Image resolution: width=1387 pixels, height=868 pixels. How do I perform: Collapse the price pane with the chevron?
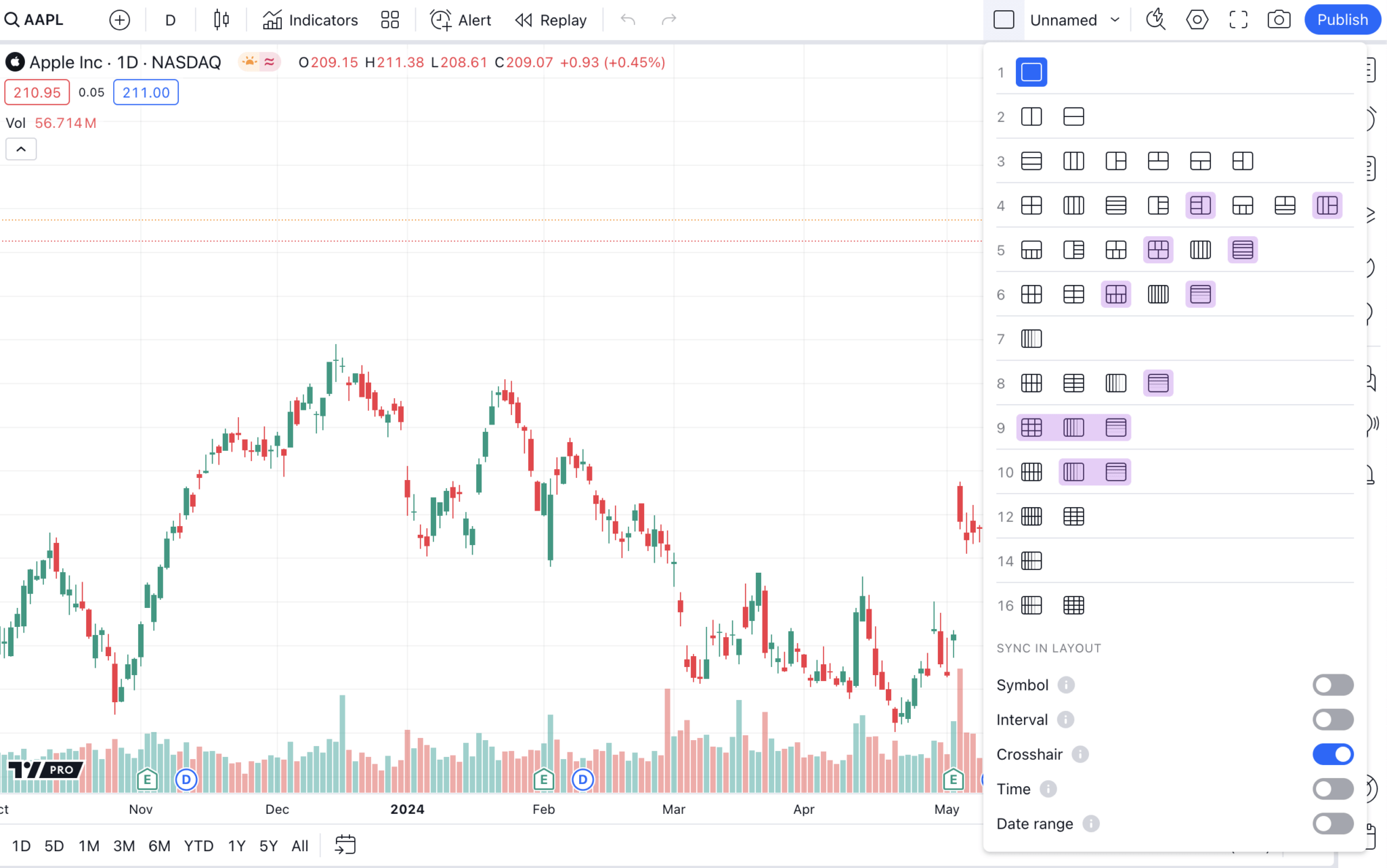coord(21,148)
